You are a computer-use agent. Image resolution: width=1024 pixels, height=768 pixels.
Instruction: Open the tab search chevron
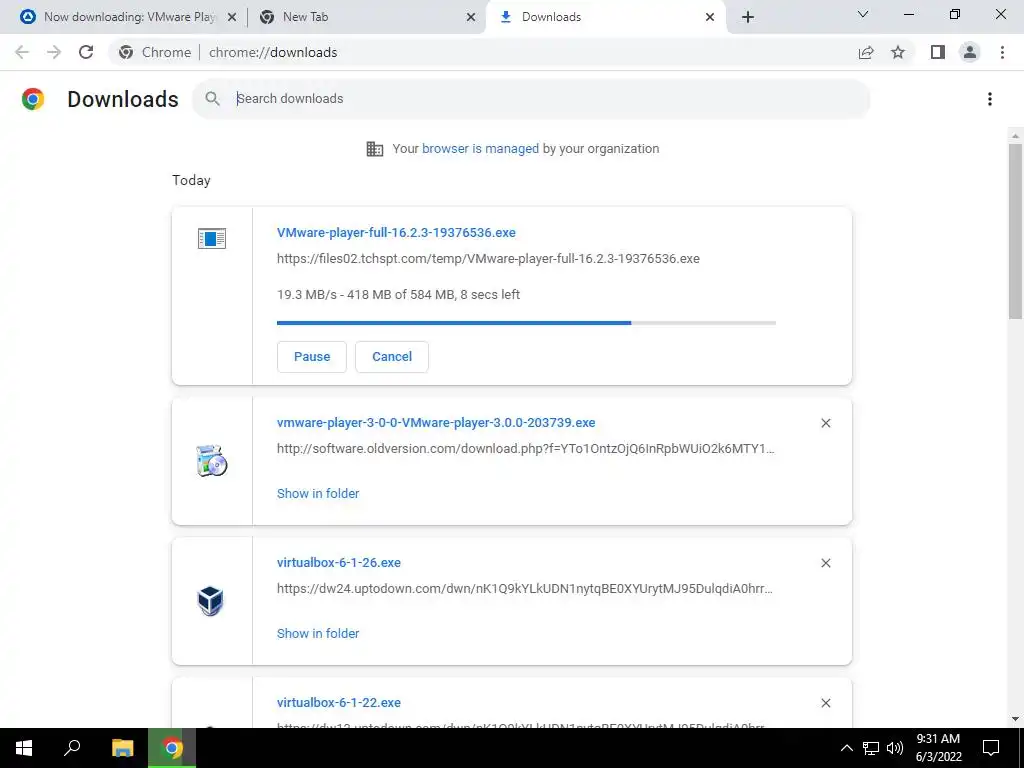863,14
